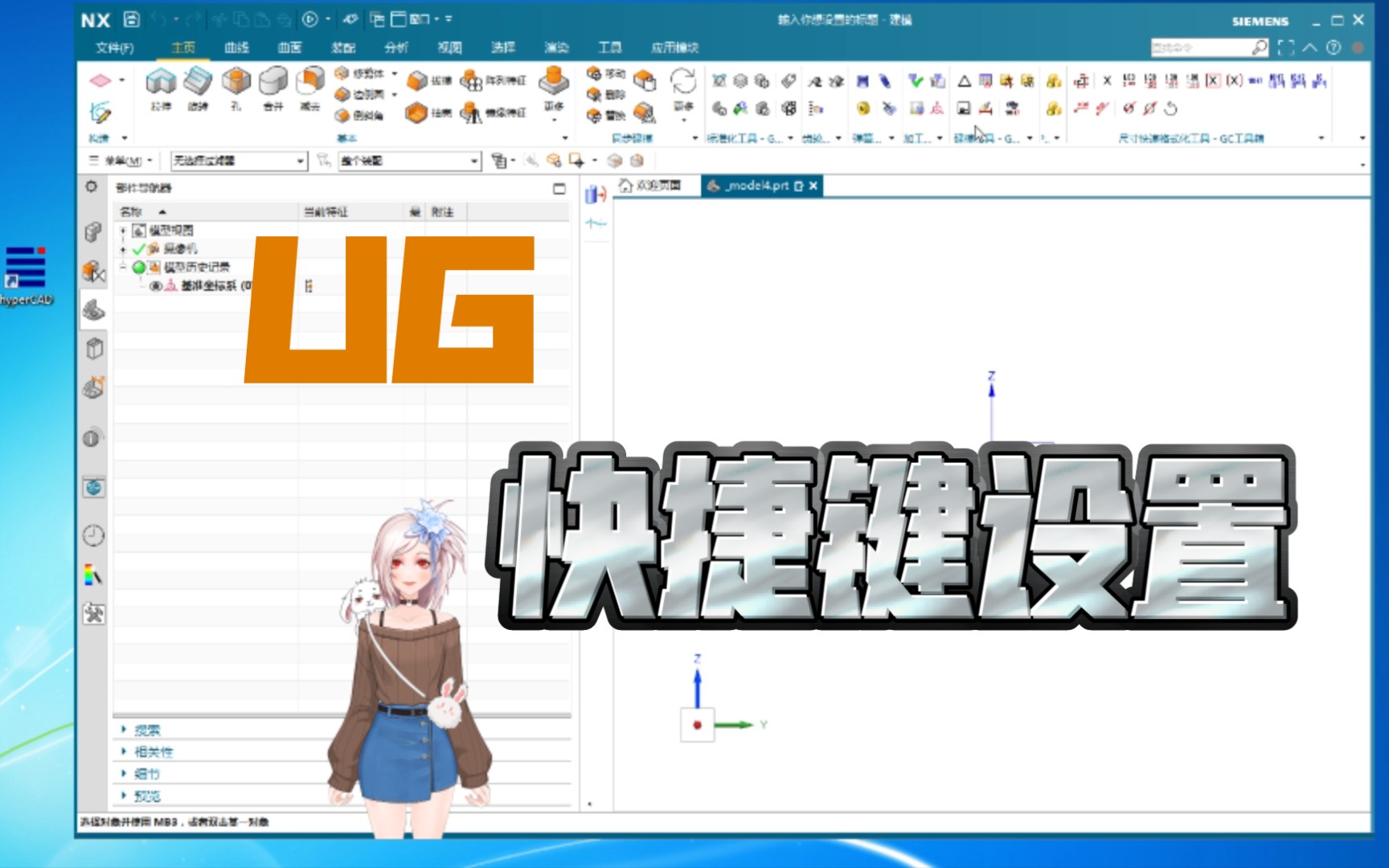Image resolution: width=1389 pixels, height=868 pixels.
Task: Open the color palette sidebar tab
Action: click(93, 575)
